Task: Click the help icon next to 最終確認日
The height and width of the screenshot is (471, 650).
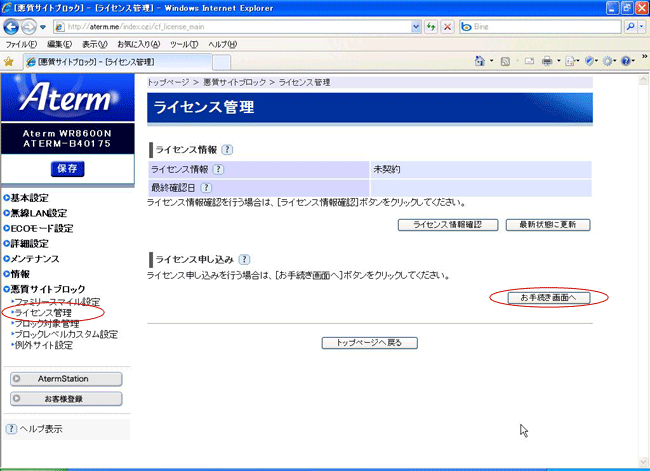Action: pos(207,186)
